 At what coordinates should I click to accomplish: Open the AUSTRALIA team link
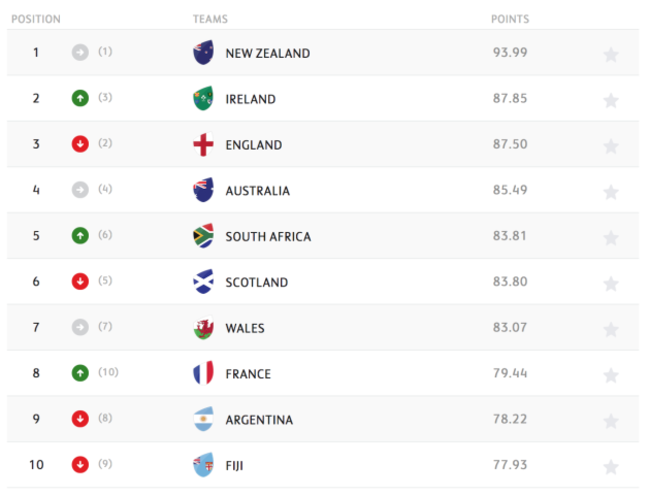(x=257, y=191)
